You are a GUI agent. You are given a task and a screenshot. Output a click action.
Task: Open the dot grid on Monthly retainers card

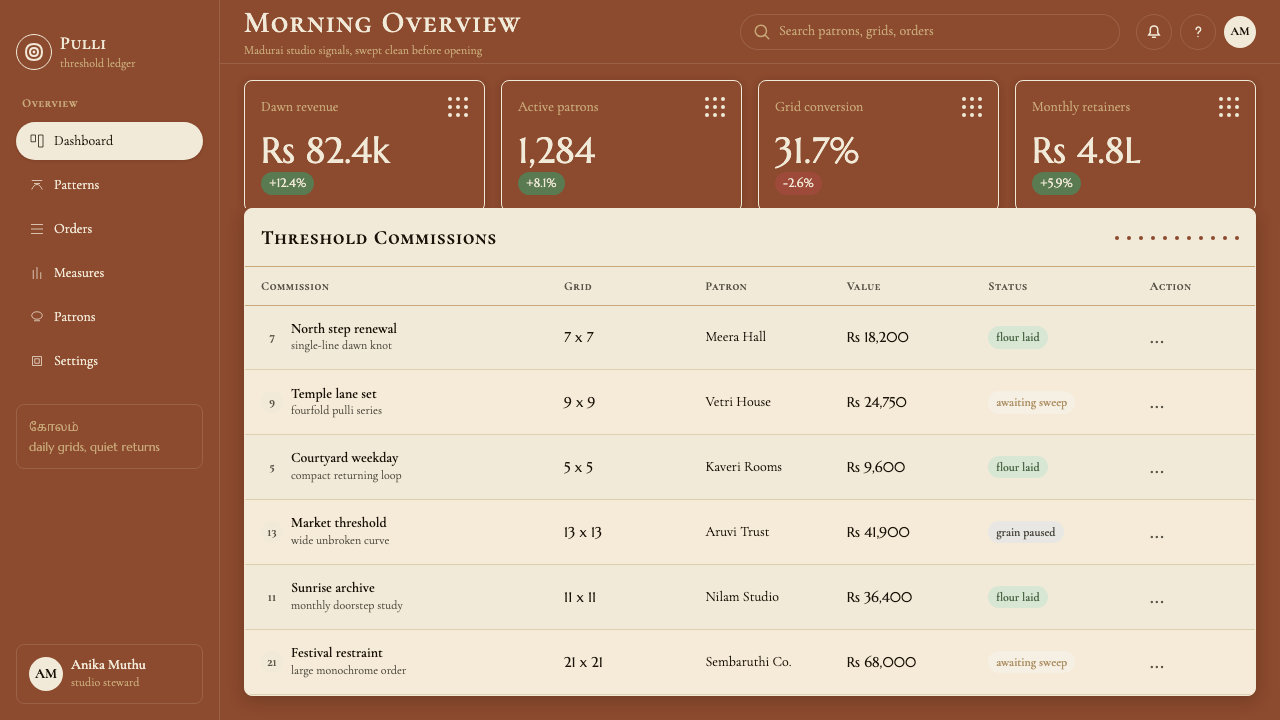click(1229, 107)
